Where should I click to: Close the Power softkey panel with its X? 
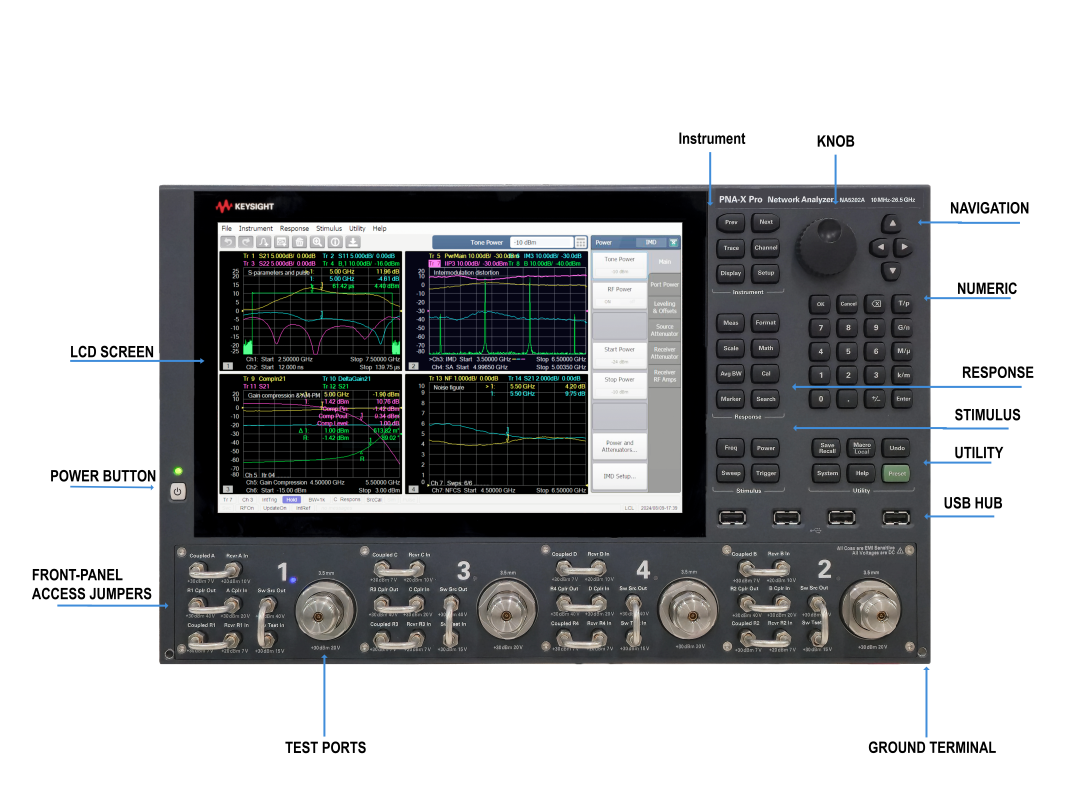(673, 242)
